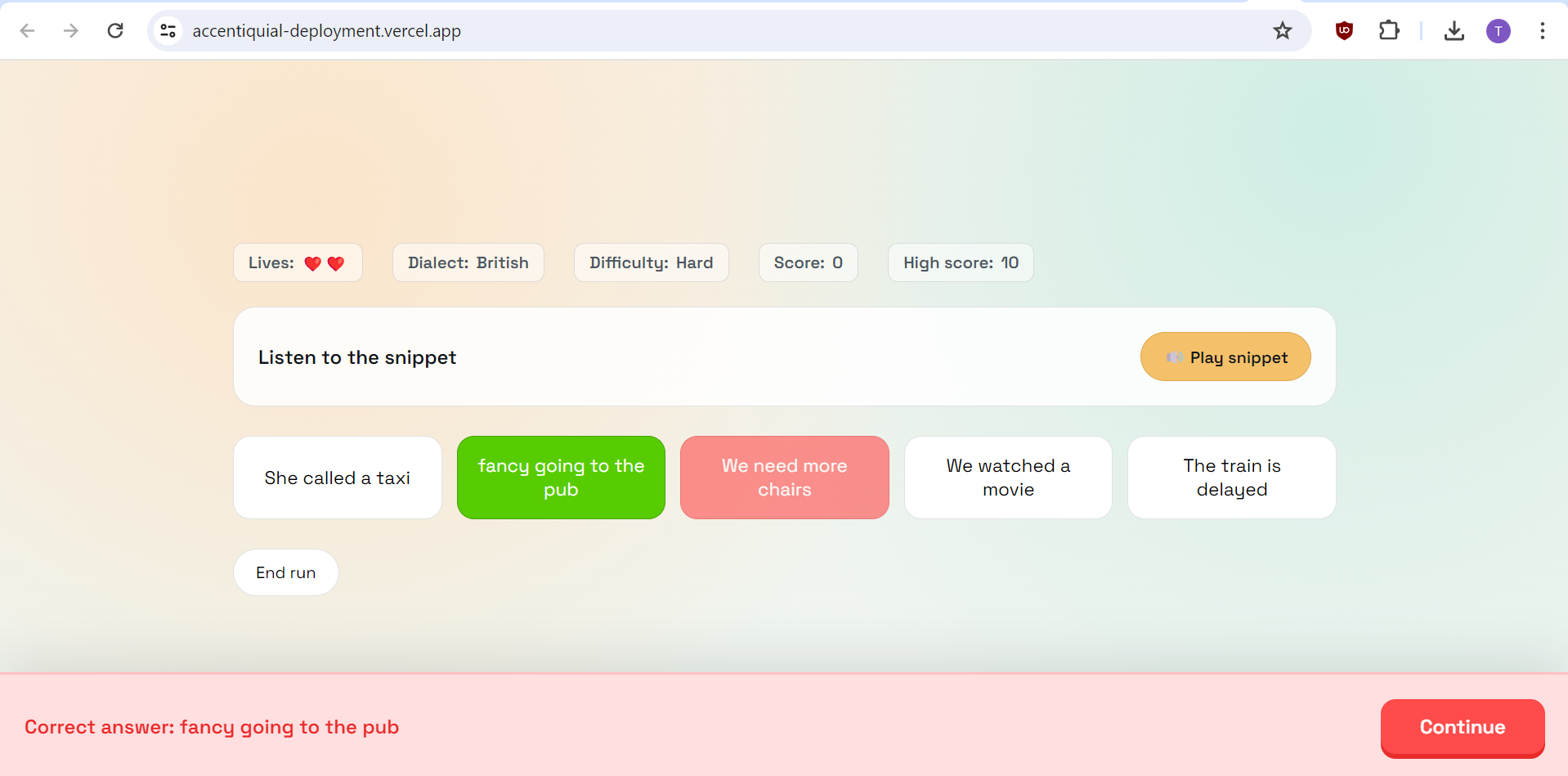Open browser extensions menu
Image resolution: width=1568 pixels, height=776 pixels.
point(1389,31)
